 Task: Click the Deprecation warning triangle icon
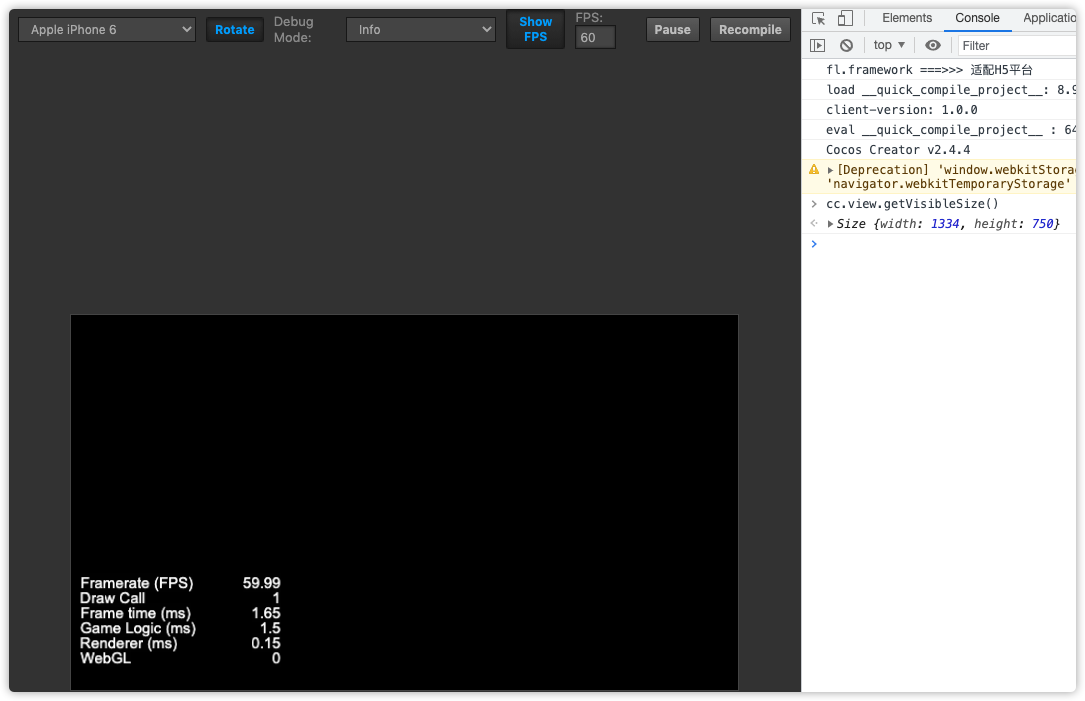(814, 170)
